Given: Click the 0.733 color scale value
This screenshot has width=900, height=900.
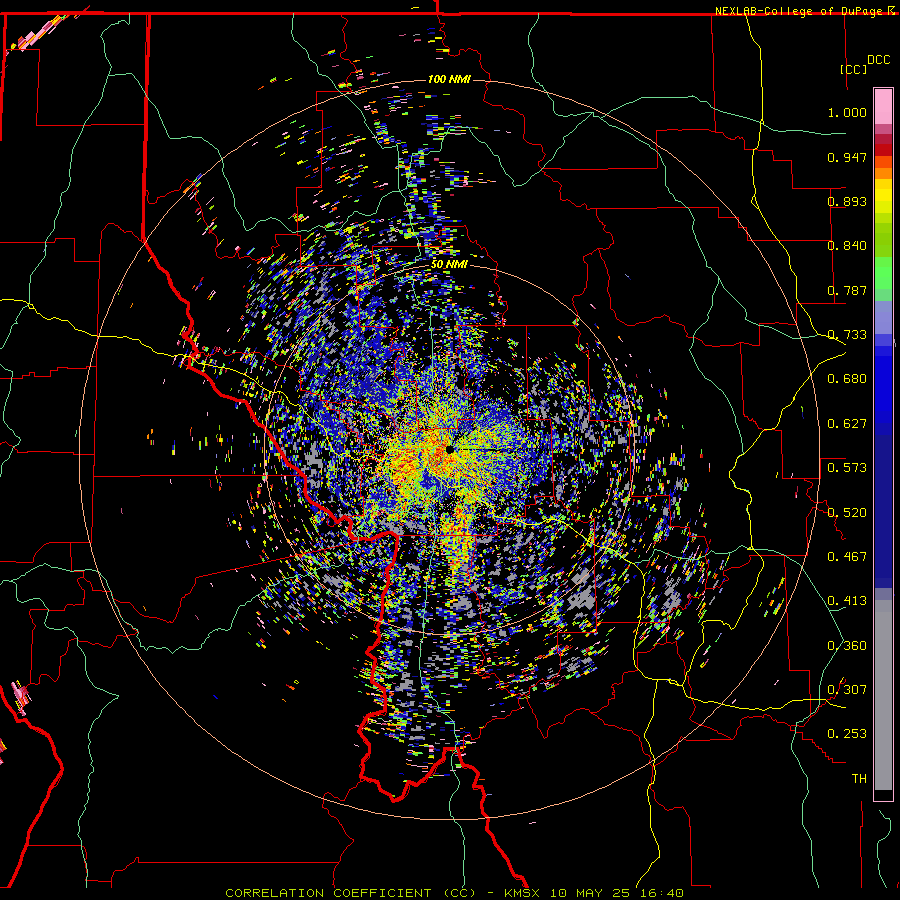Looking at the screenshot, I should click(847, 335).
